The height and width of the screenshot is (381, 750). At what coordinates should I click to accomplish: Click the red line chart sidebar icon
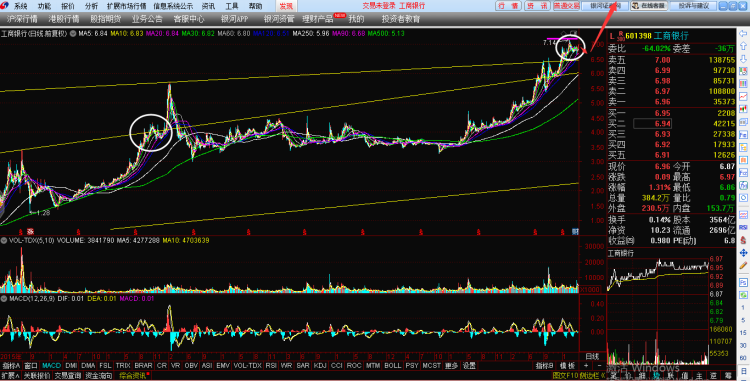(743, 97)
